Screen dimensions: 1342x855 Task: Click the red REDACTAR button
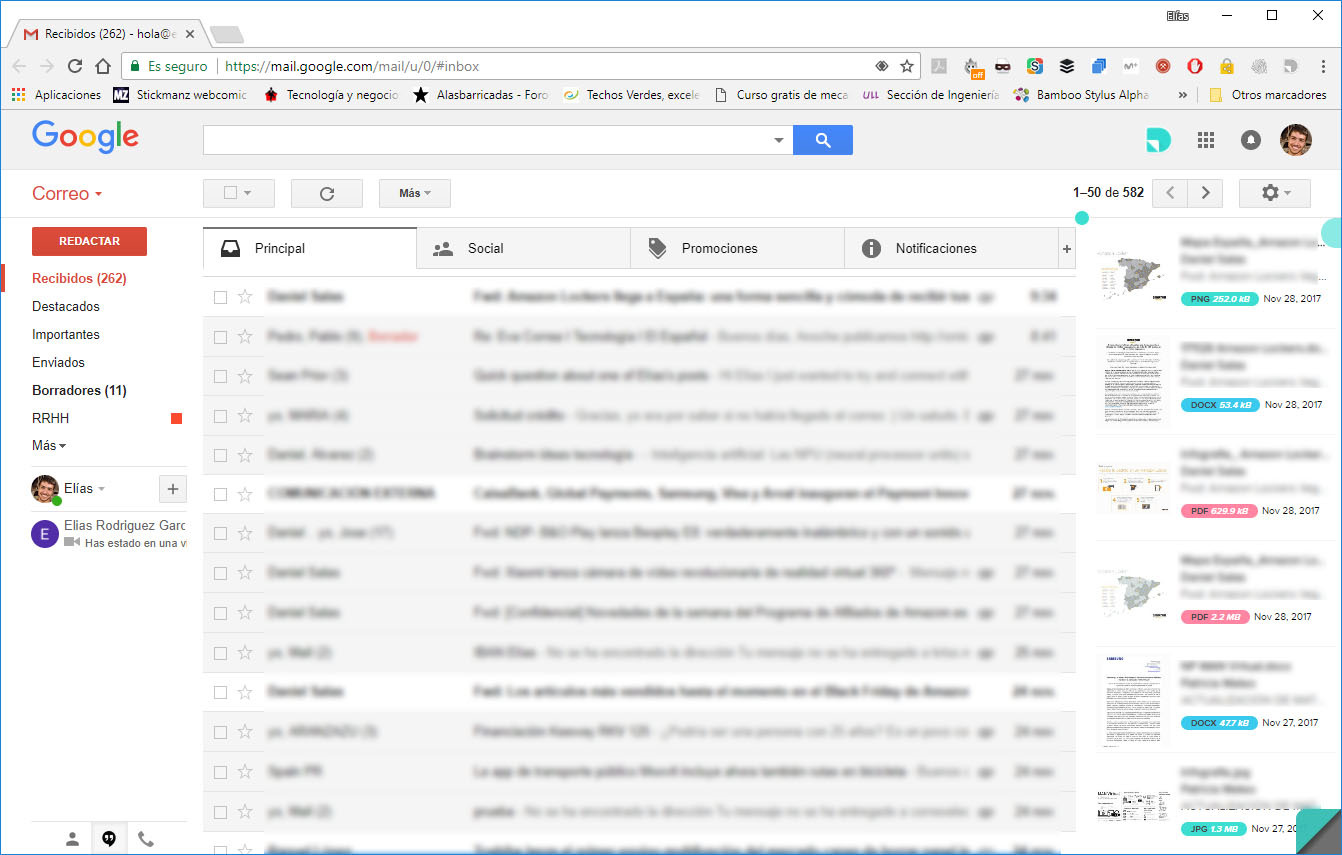click(x=89, y=241)
